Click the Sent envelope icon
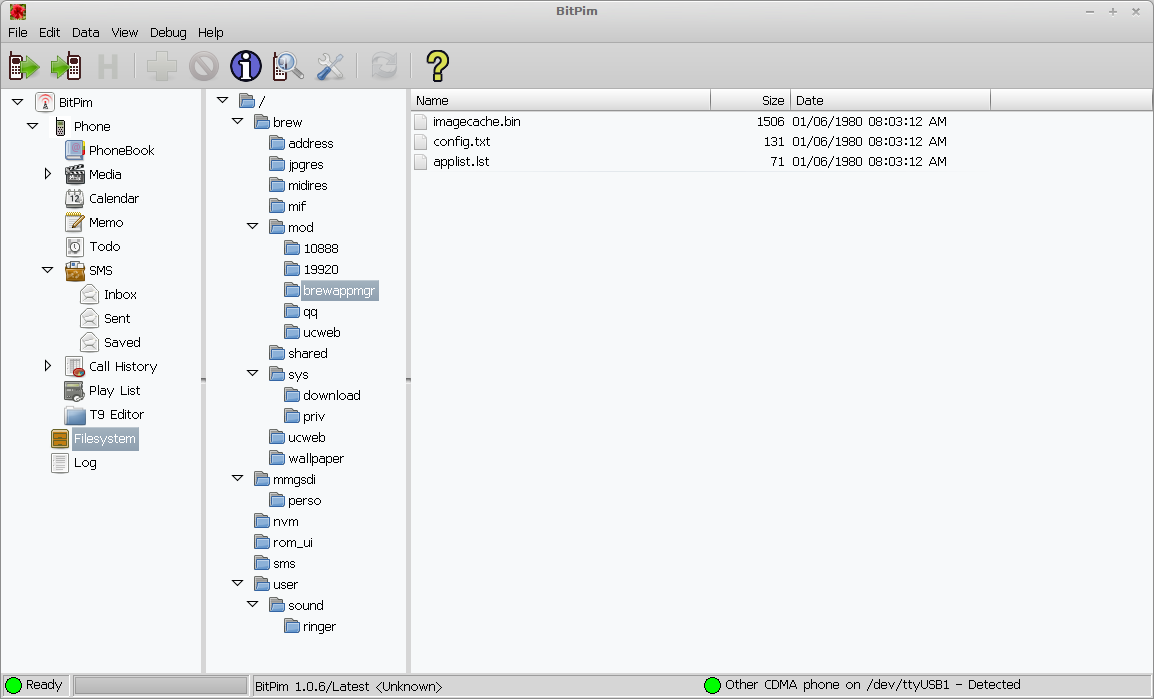 [89, 319]
